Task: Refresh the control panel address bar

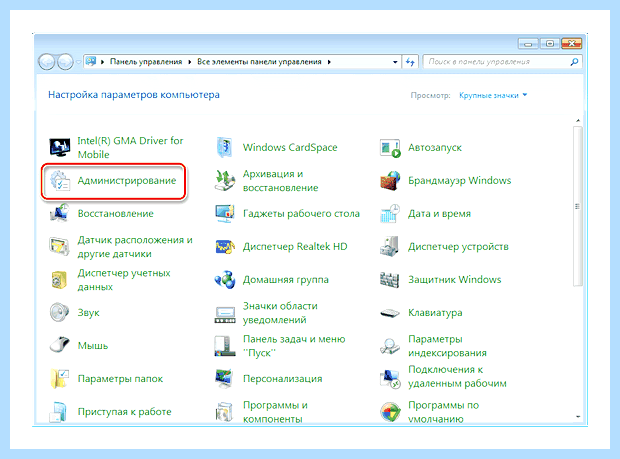Action: (x=410, y=62)
